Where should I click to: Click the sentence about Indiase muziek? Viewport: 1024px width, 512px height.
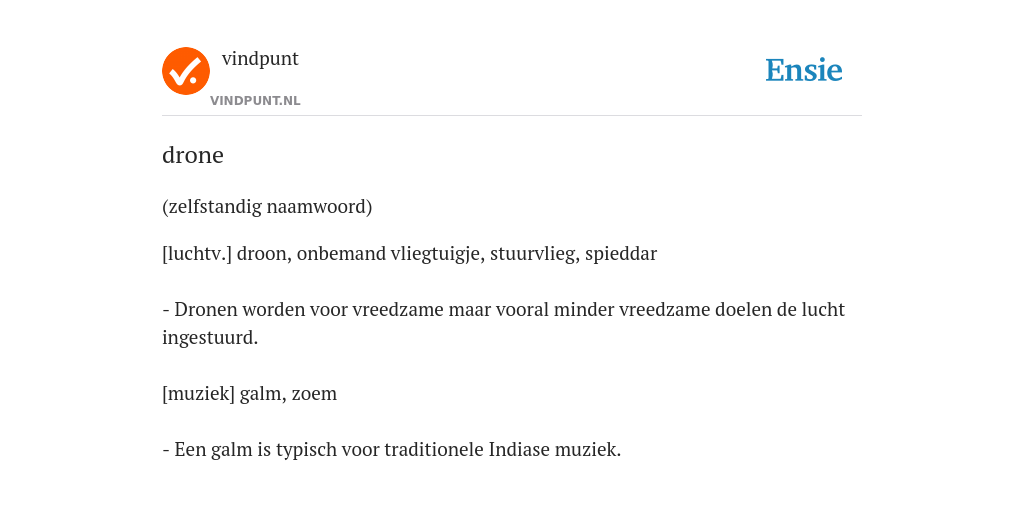[x=391, y=450]
